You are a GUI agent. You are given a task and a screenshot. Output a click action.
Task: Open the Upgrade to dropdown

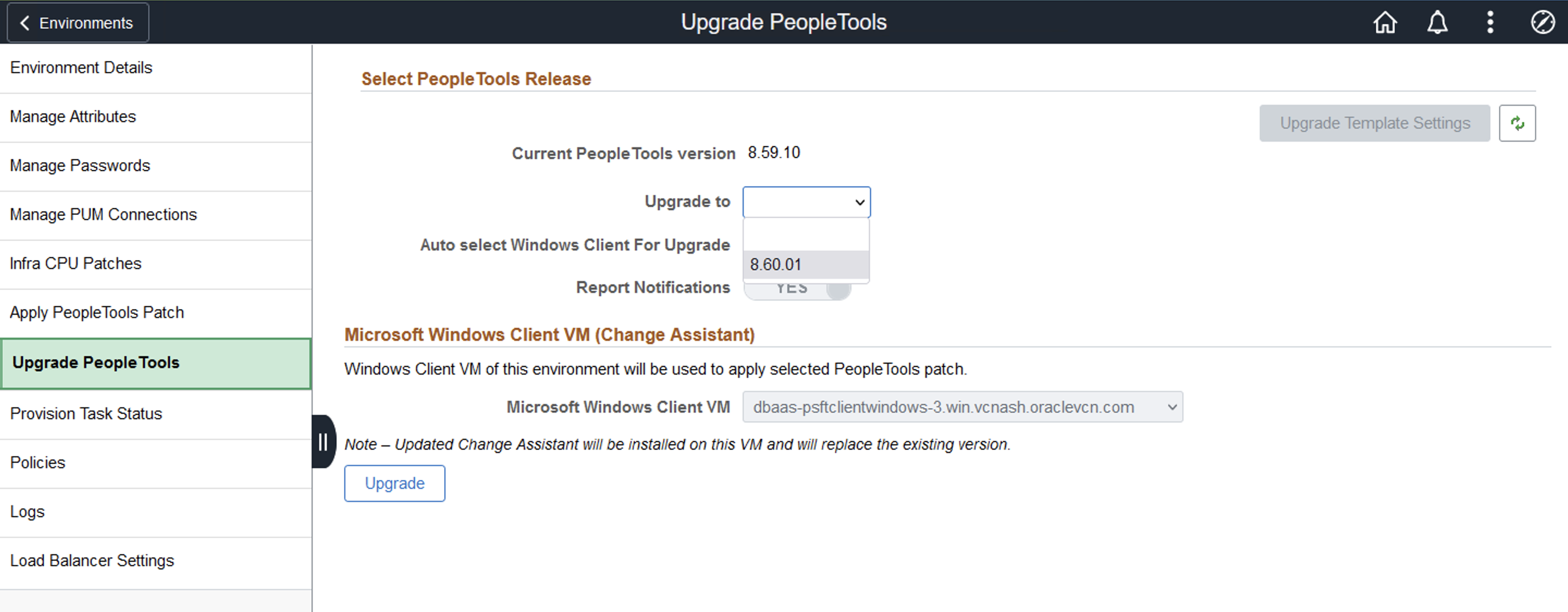click(x=806, y=202)
